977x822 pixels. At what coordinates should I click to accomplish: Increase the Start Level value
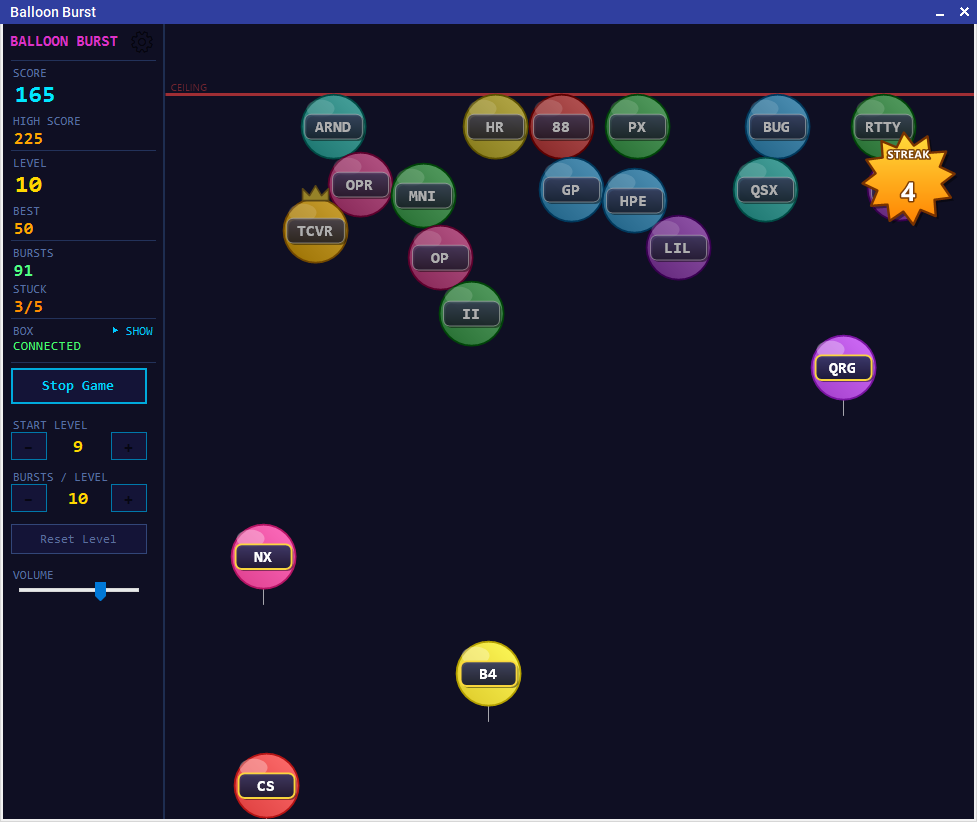(129, 446)
